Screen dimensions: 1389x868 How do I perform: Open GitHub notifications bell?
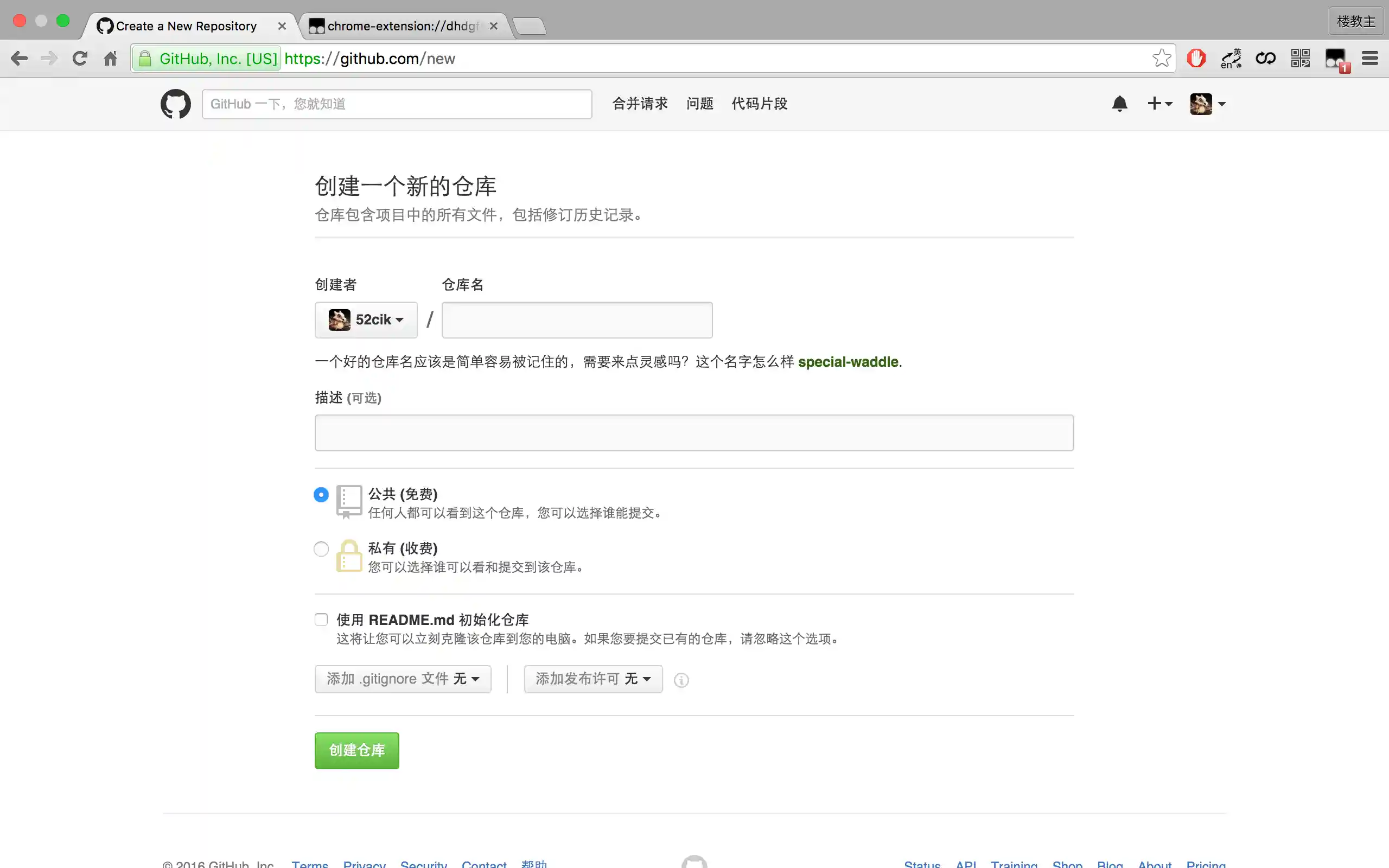(1119, 104)
